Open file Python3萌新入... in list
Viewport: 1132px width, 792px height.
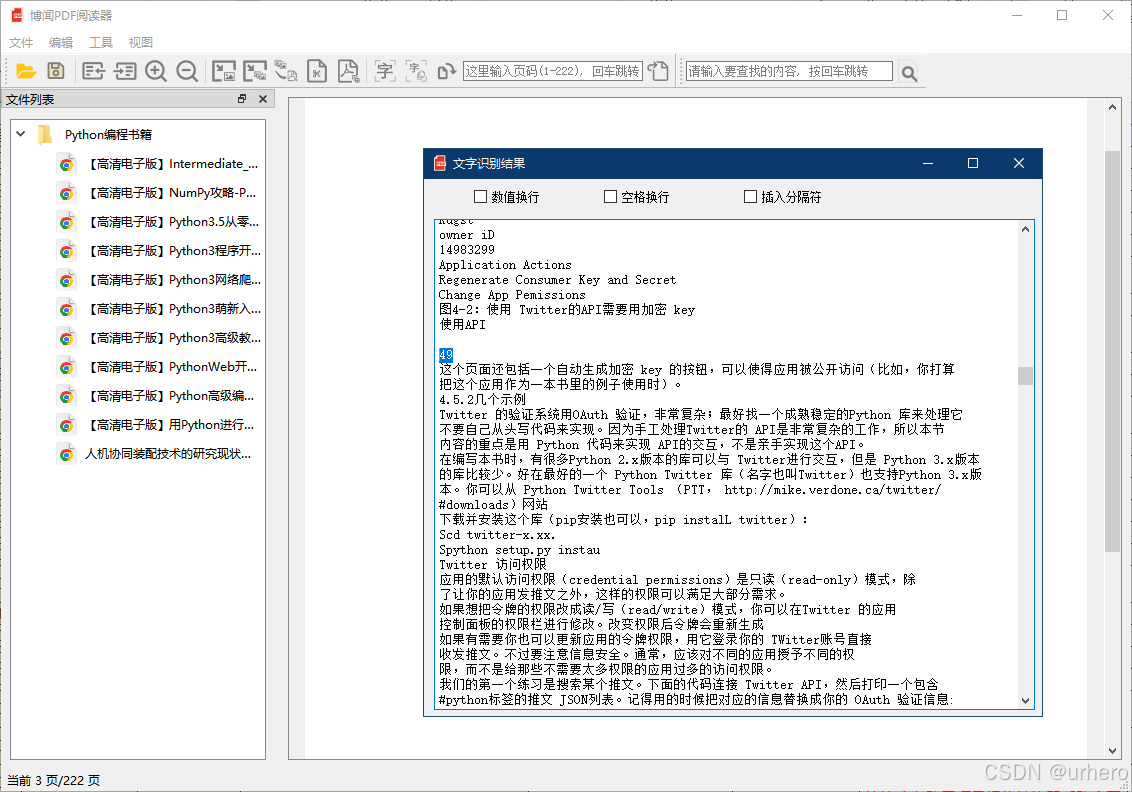pyautogui.click(x=158, y=309)
